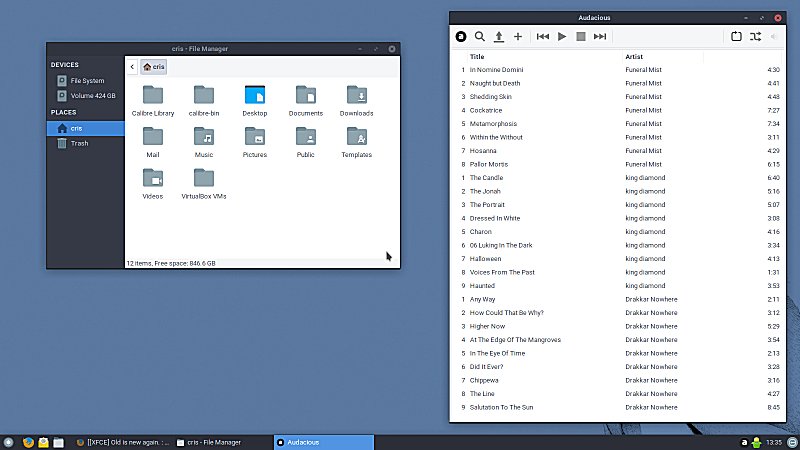Open the Audacious main menu icon

(461, 36)
